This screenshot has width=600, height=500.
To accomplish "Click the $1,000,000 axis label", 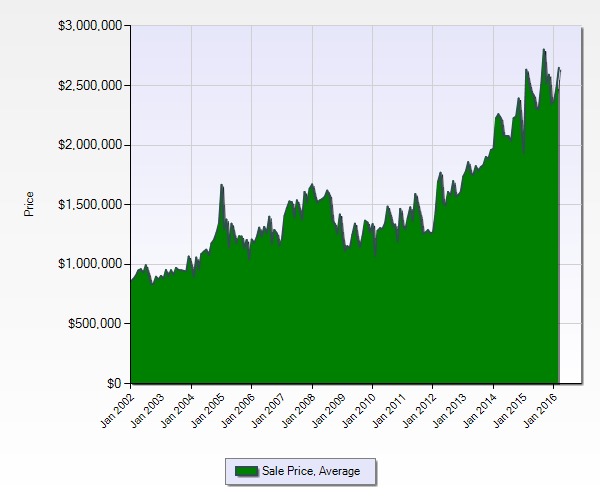I will (90, 264).
